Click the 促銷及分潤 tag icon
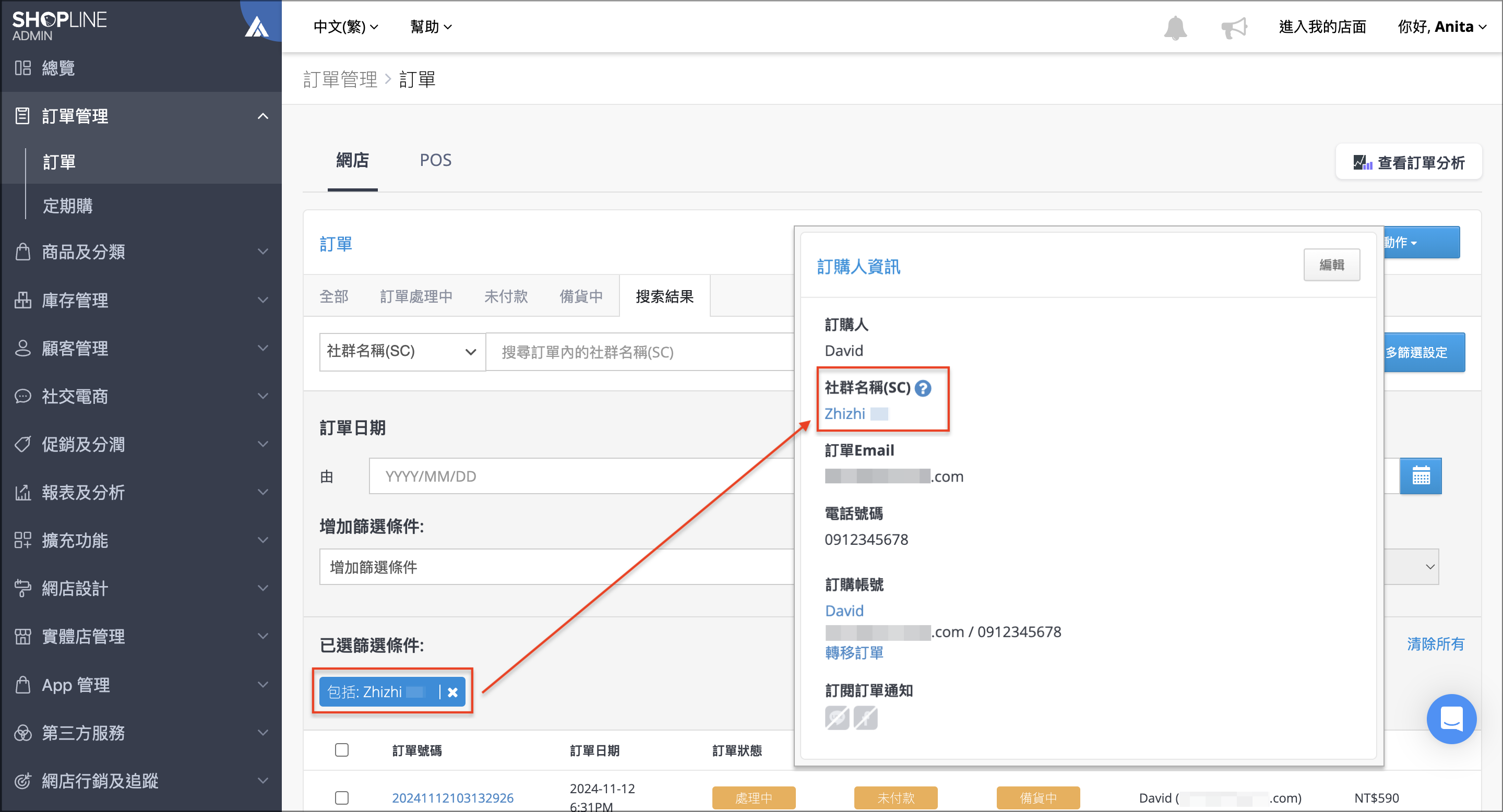The width and height of the screenshot is (1503, 812). [x=23, y=444]
